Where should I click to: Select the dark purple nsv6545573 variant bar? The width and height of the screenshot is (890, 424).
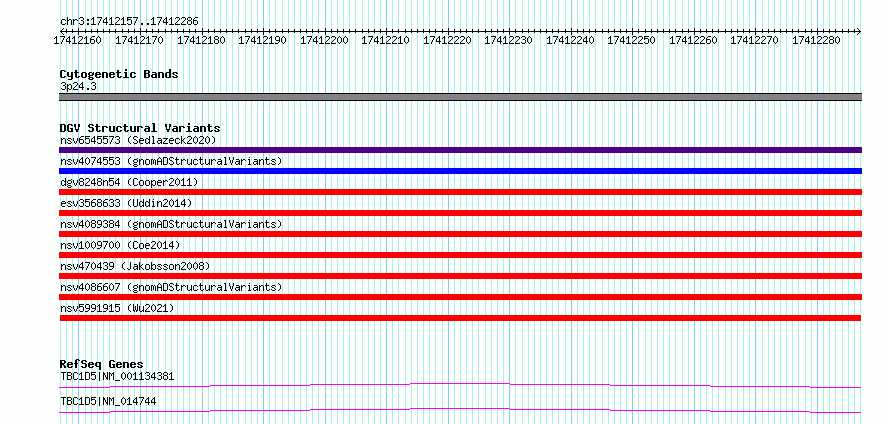click(x=460, y=150)
